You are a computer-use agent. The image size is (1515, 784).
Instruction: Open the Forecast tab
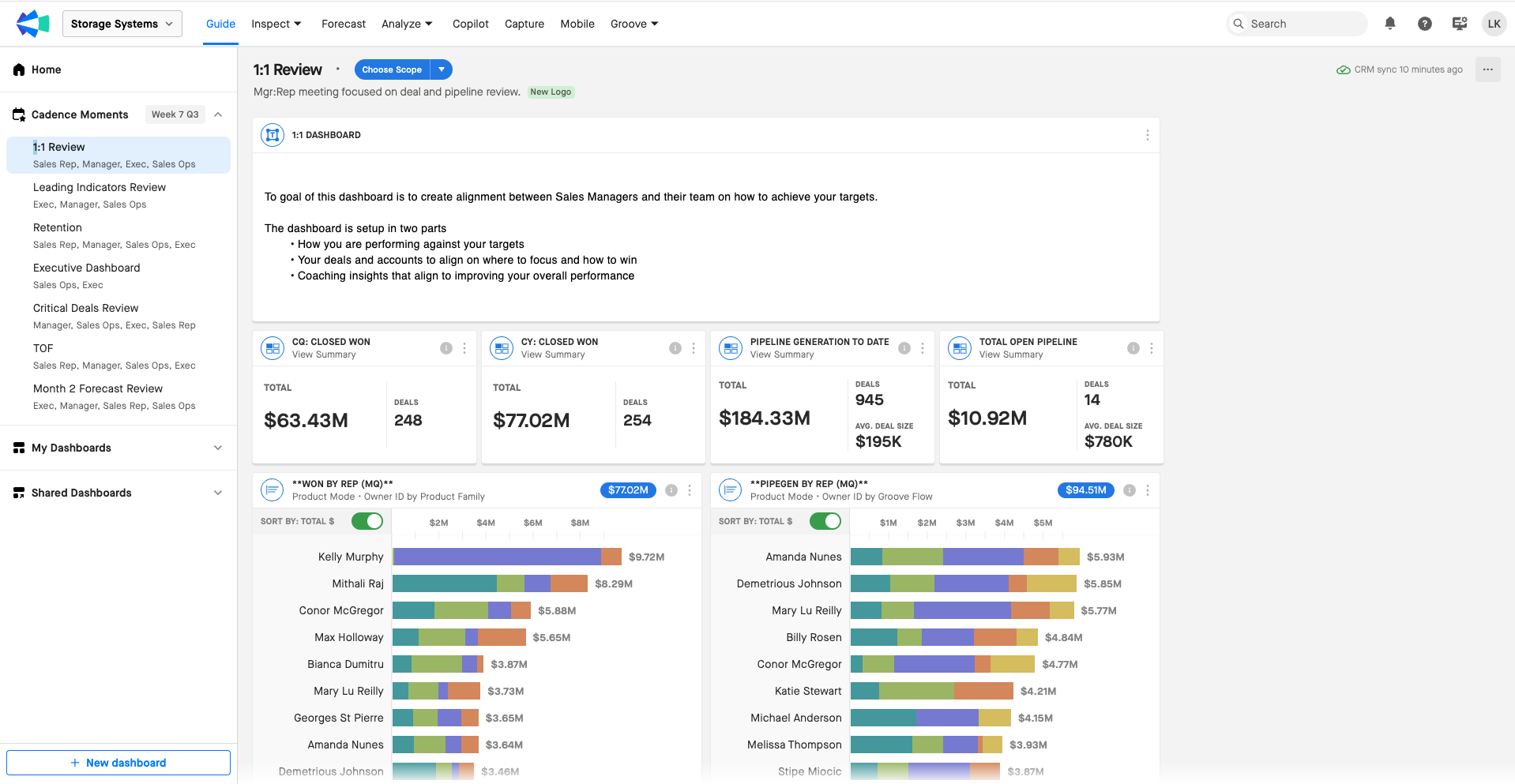point(343,24)
